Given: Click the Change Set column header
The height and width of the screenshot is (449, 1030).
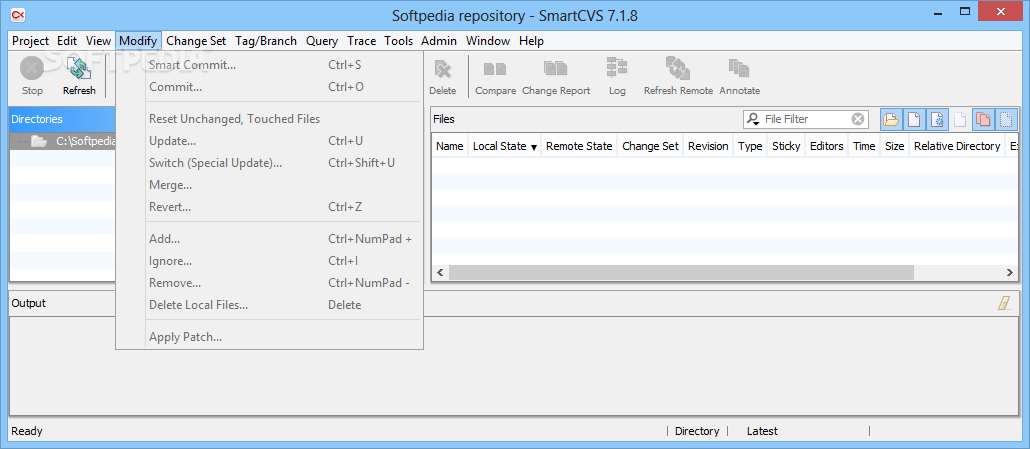Looking at the screenshot, I should (x=650, y=146).
